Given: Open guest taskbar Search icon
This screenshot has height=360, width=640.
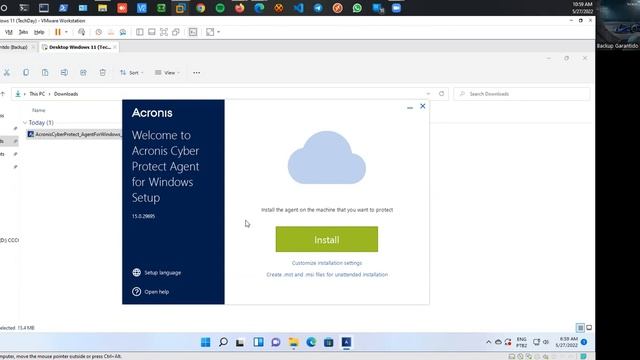Looking at the screenshot, I should pyautogui.click(x=223, y=342).
